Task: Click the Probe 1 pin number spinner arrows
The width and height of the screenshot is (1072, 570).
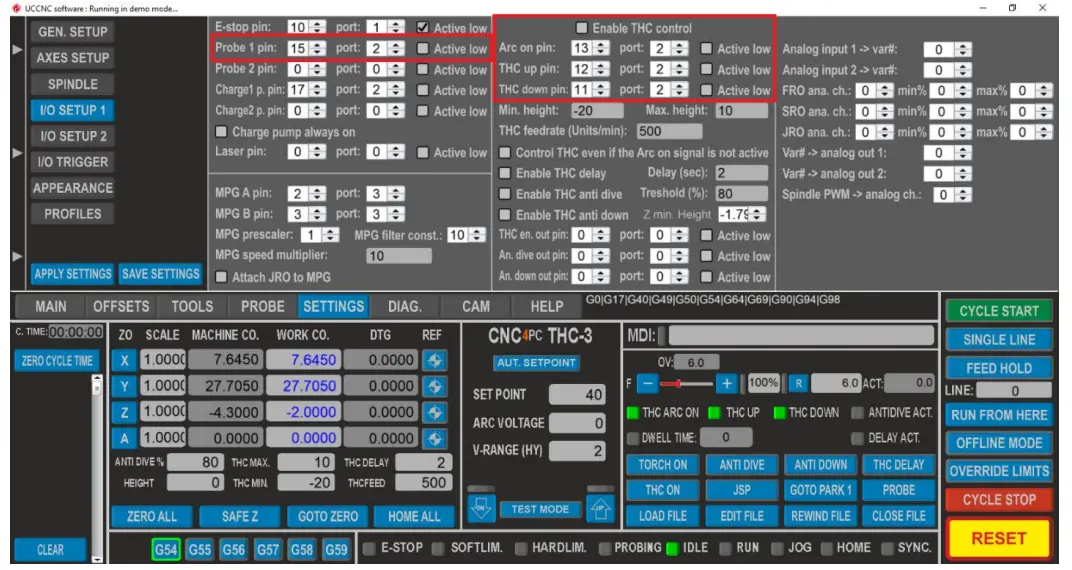Action: (317, 49)
